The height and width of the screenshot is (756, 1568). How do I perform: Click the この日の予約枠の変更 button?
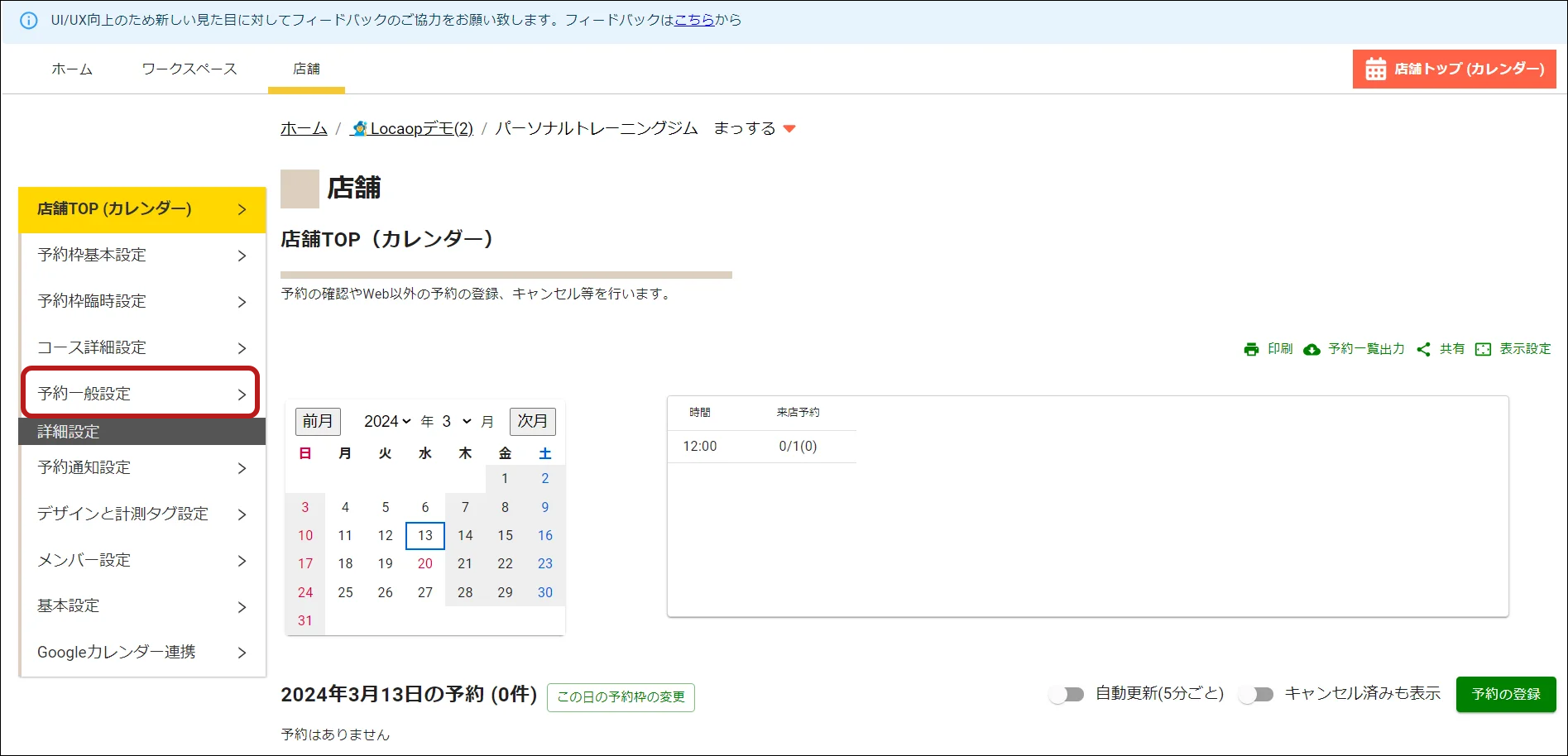point(621,697)
